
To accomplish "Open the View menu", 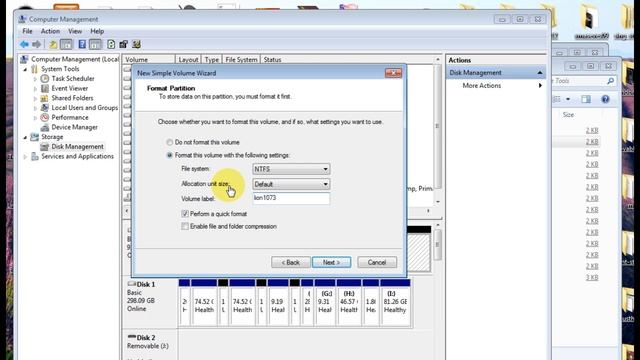I will 75,31.
